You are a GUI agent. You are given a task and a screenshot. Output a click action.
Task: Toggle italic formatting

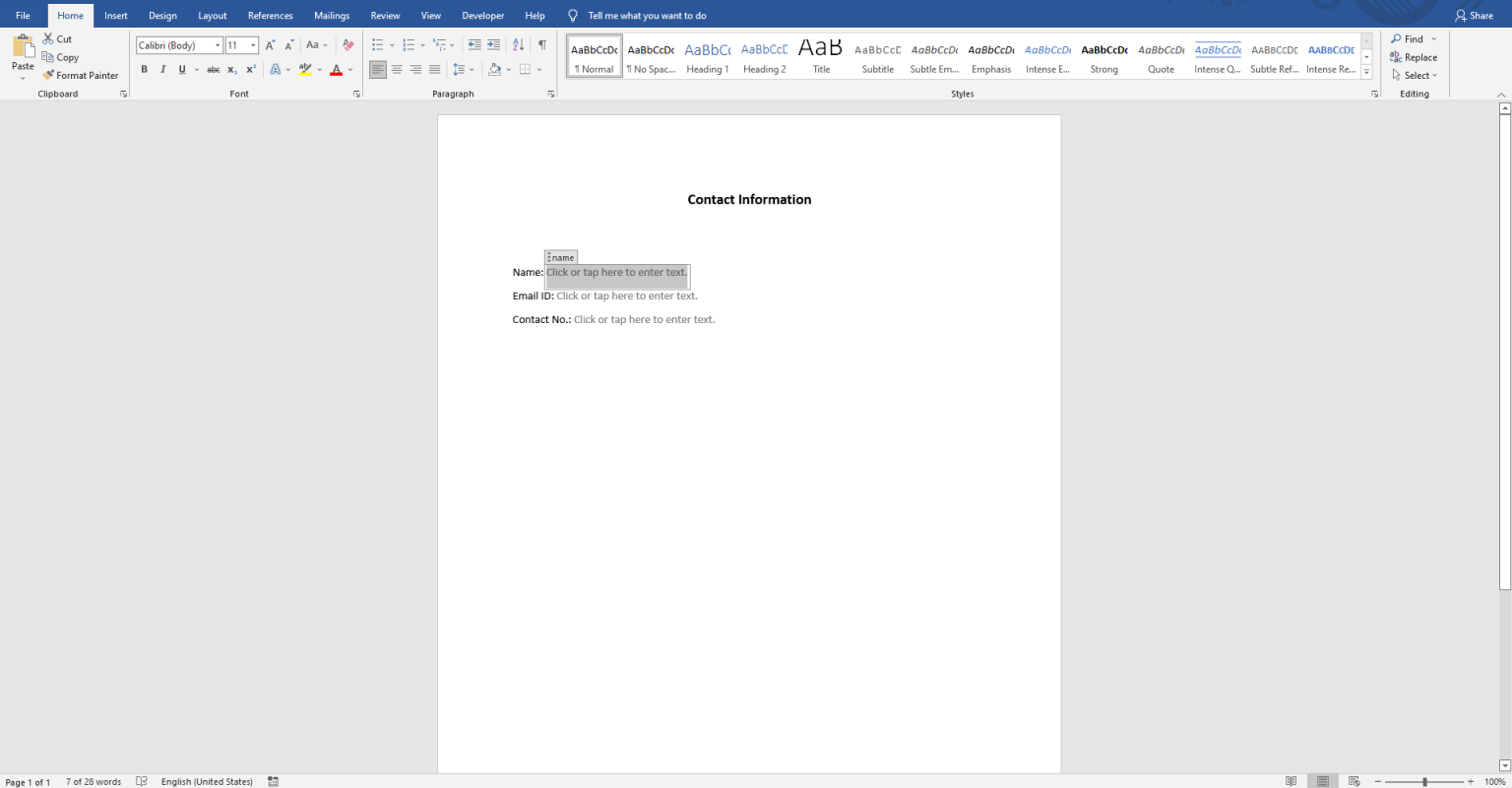163,70
